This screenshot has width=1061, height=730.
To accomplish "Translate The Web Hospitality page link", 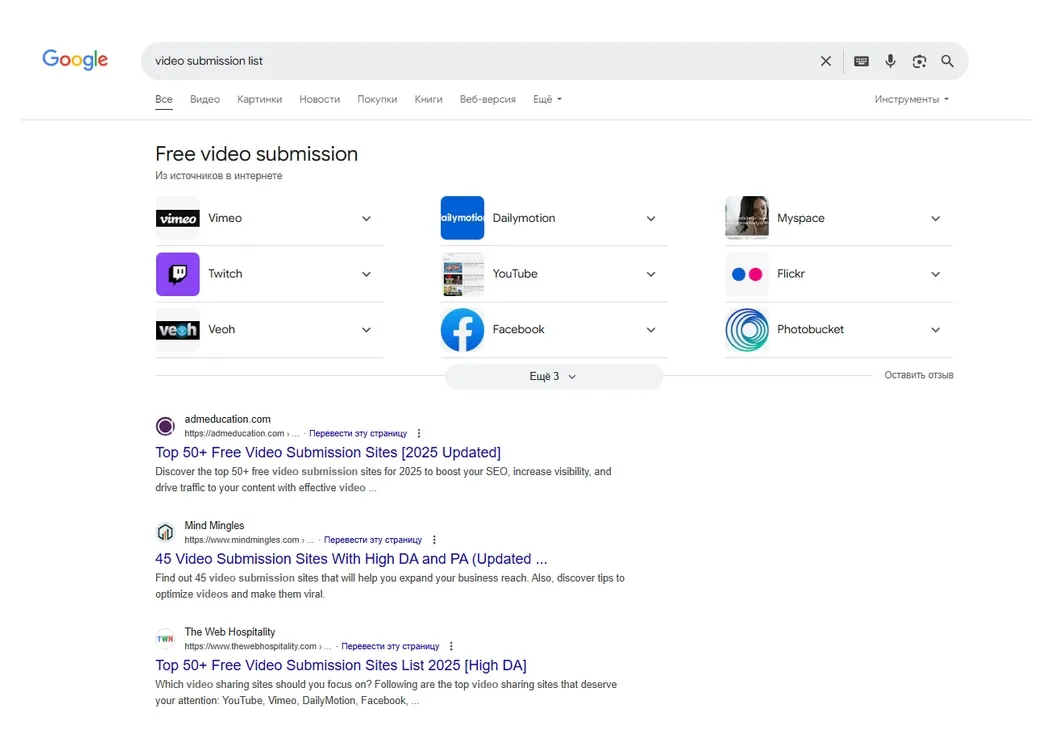I will click(x=390, y=646).
